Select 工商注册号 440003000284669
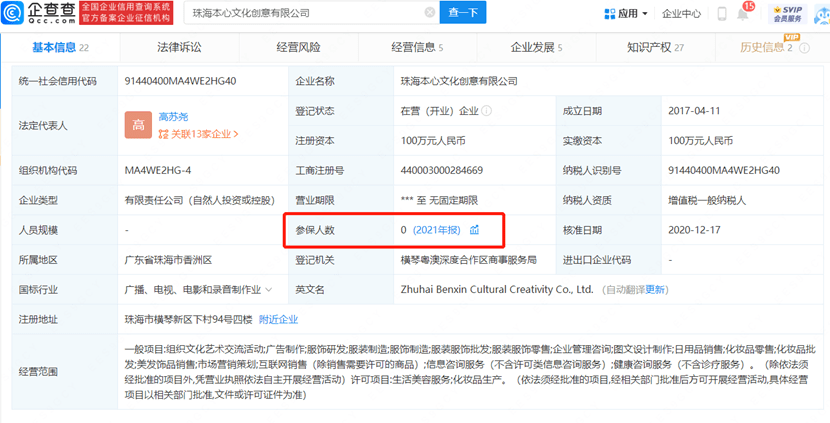 [441, 171]
